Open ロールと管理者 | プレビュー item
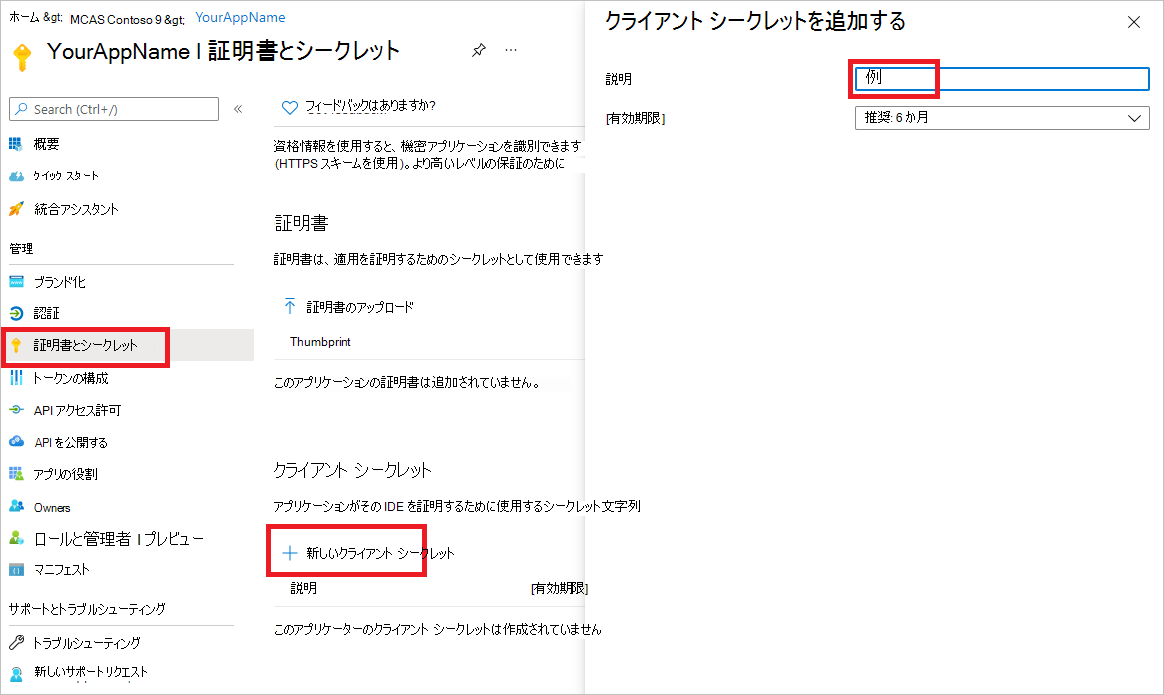This screenshot has width=1164, height=695. [x=119, y=539]
